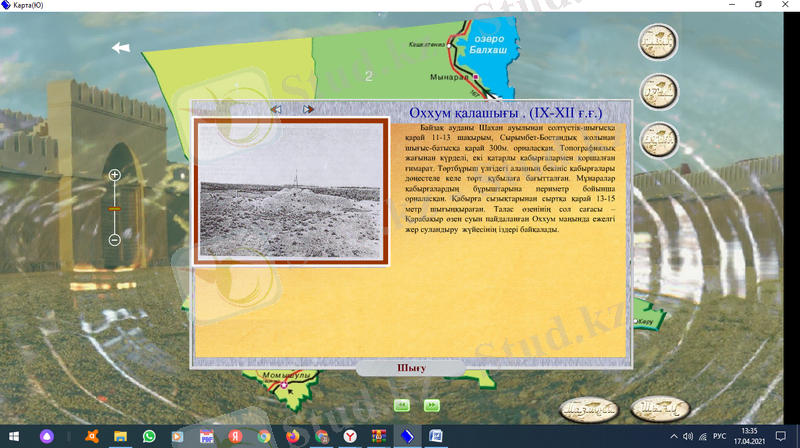Select Мынарал town marker on map
Screen dimensions: 800x448
[x=477, y=77]
